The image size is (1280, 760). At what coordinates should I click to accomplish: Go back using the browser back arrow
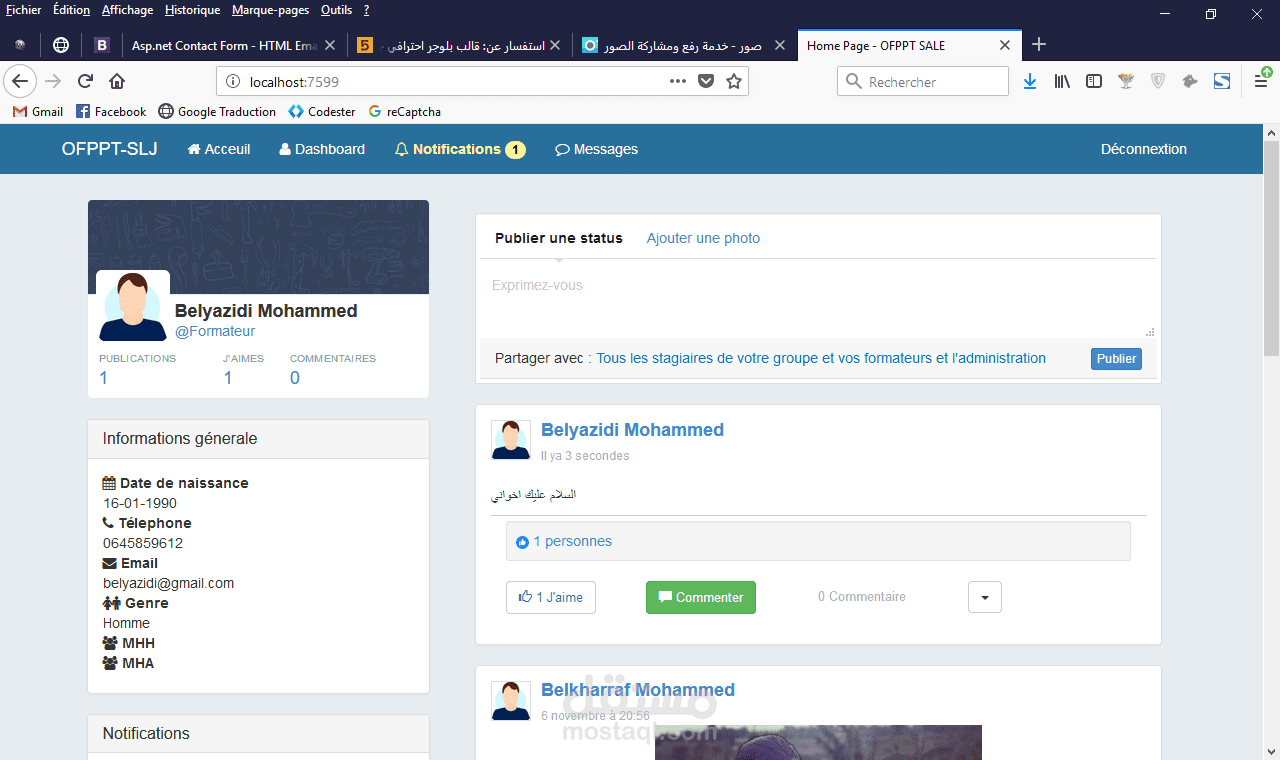(x=21, y=81)
